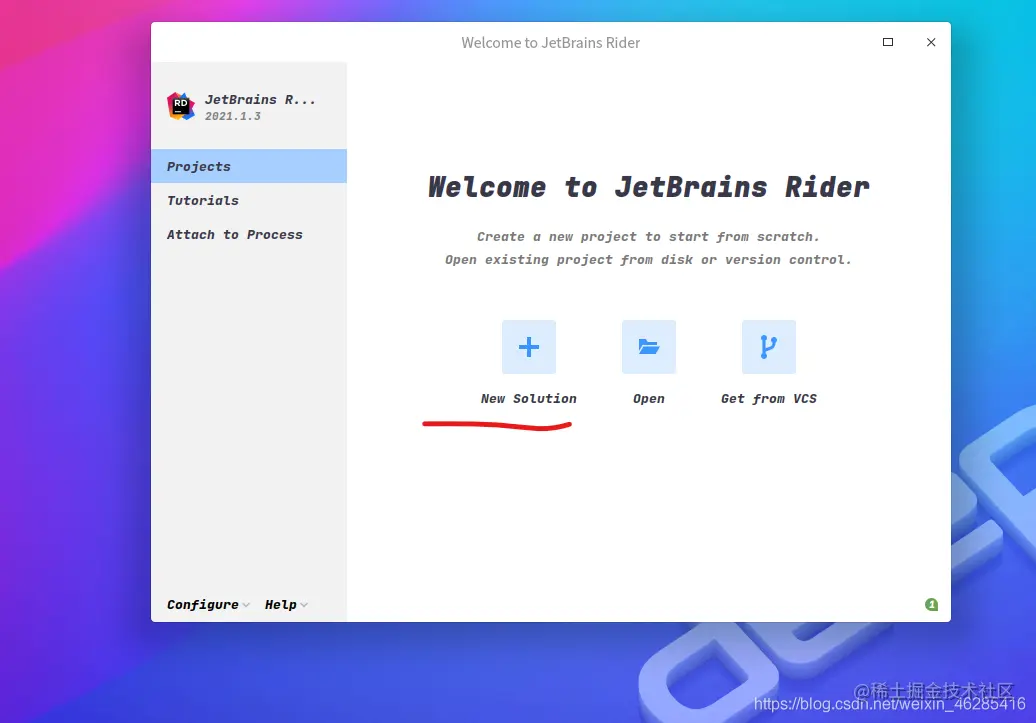
Task: Open the green notification indicator at bottom right
Action: tap(931, 604)
